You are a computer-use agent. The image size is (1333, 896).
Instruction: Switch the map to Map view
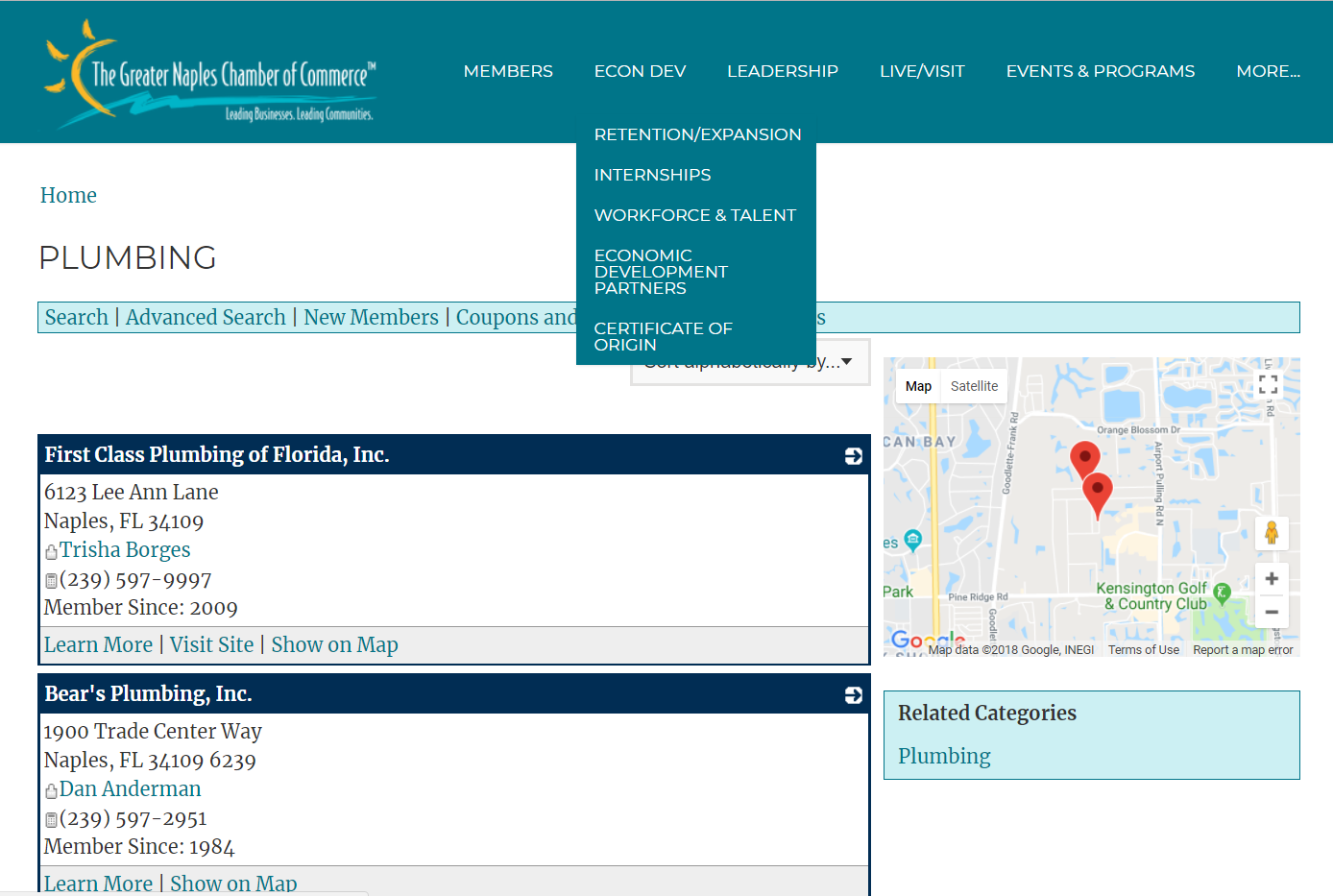[x=918, y=386]
